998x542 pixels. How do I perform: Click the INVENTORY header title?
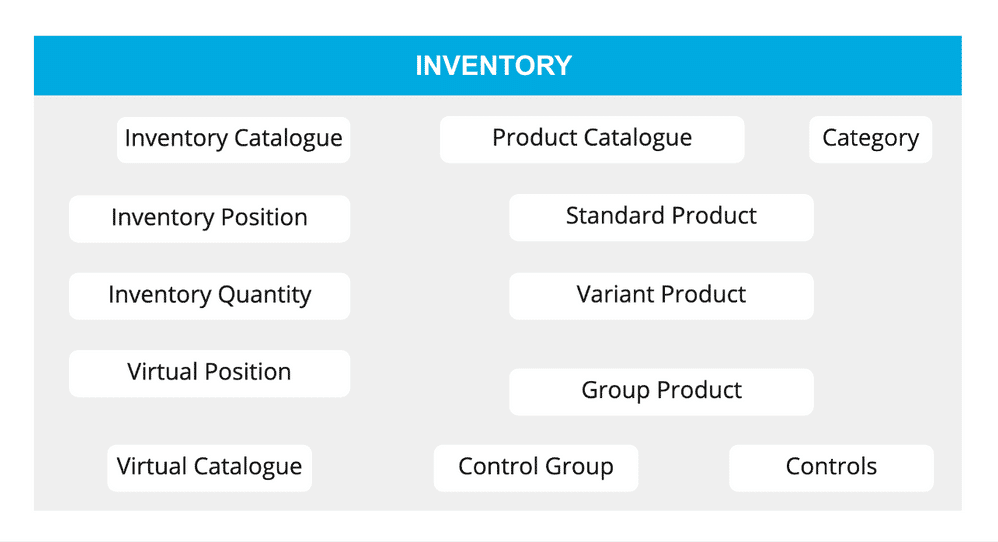[494, 66]
